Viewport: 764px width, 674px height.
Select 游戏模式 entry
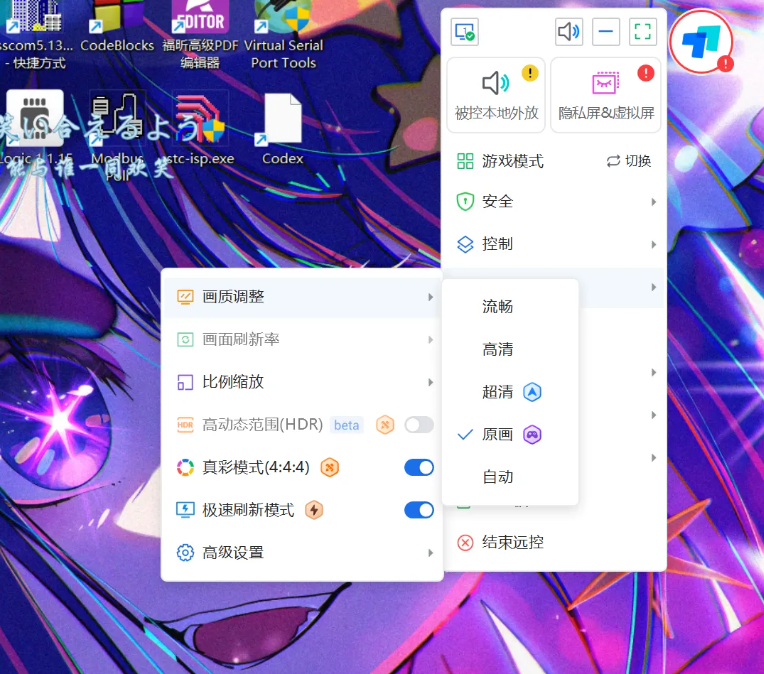[513, 161]
